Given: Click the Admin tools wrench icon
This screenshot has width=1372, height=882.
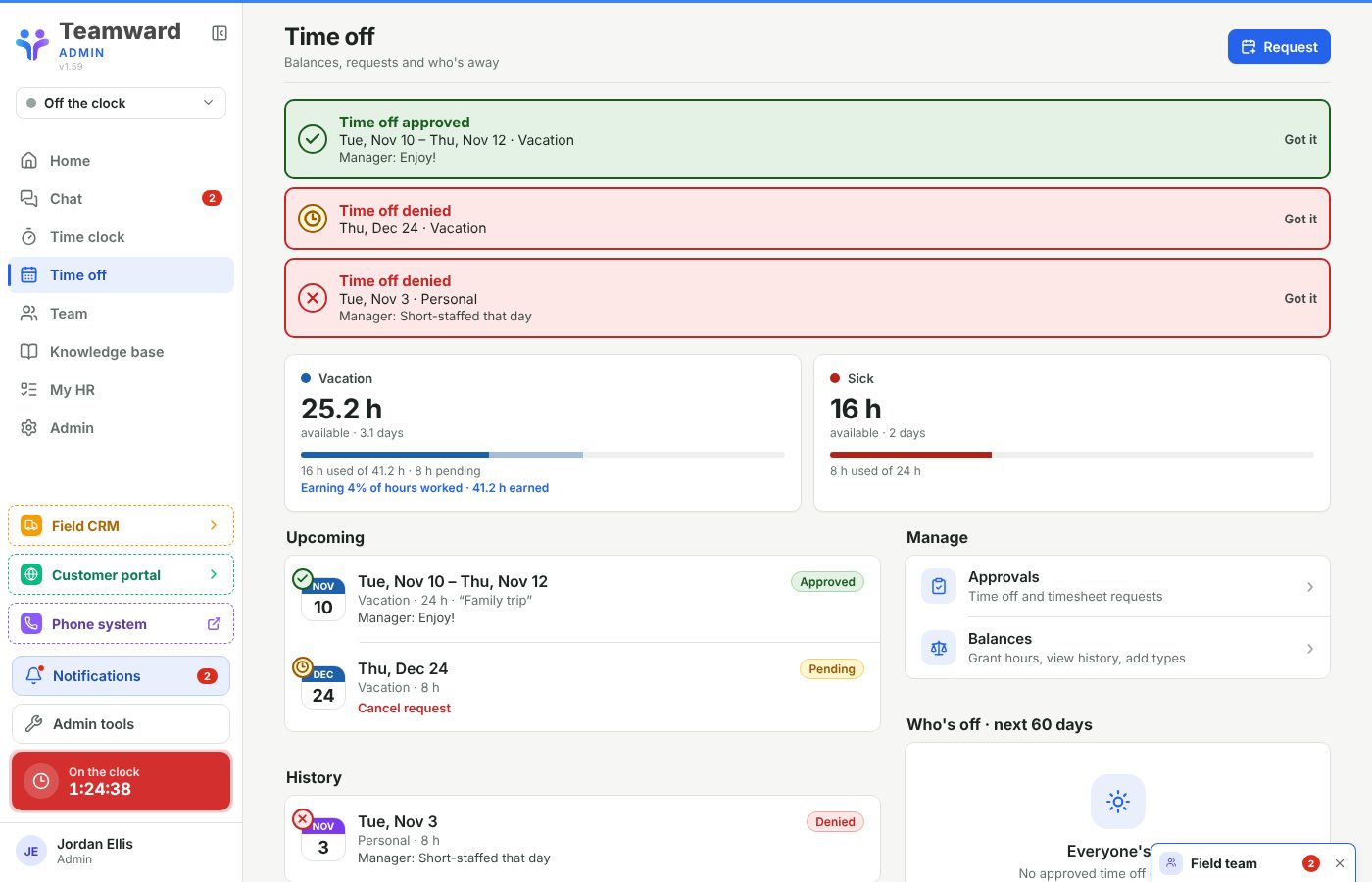Looking at the screenshot, I should (x=33, y=724).
